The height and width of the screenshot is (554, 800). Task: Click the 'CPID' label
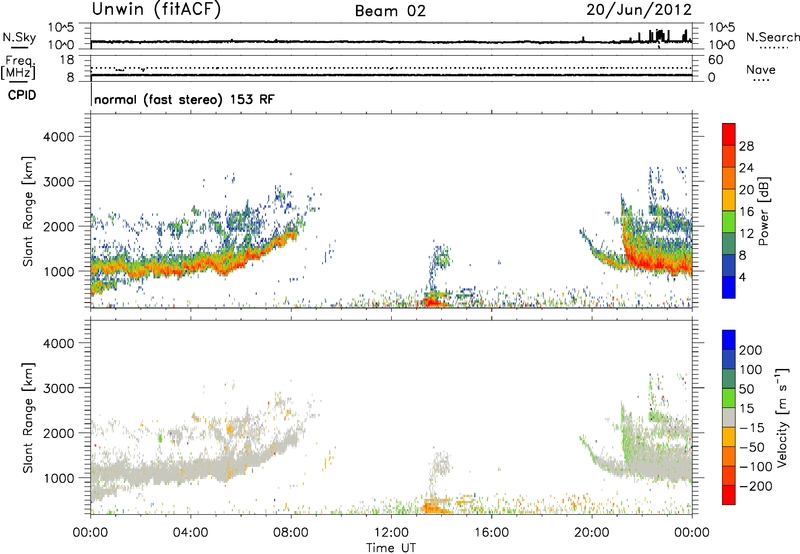22,95
